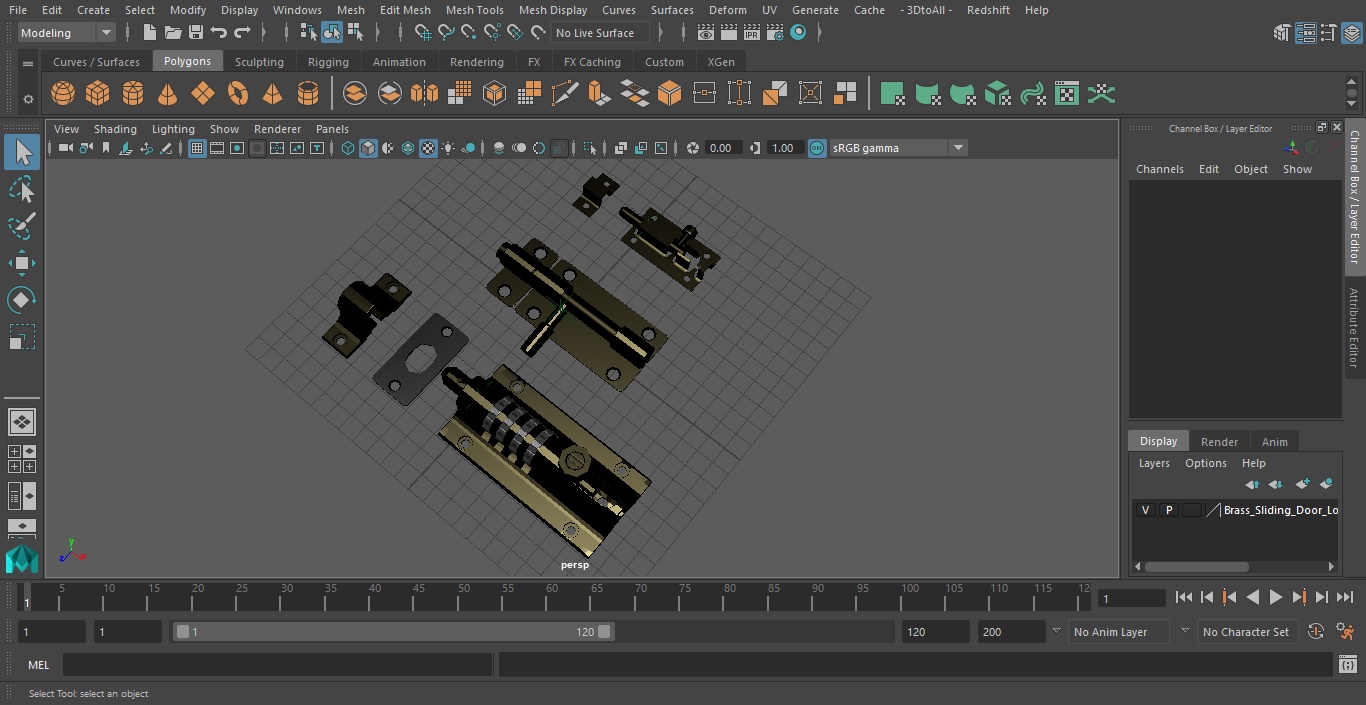The height and width of the screenshot is (705, 1366).
Task: Click the MEL command language button
Action: [x=38, y=665]
